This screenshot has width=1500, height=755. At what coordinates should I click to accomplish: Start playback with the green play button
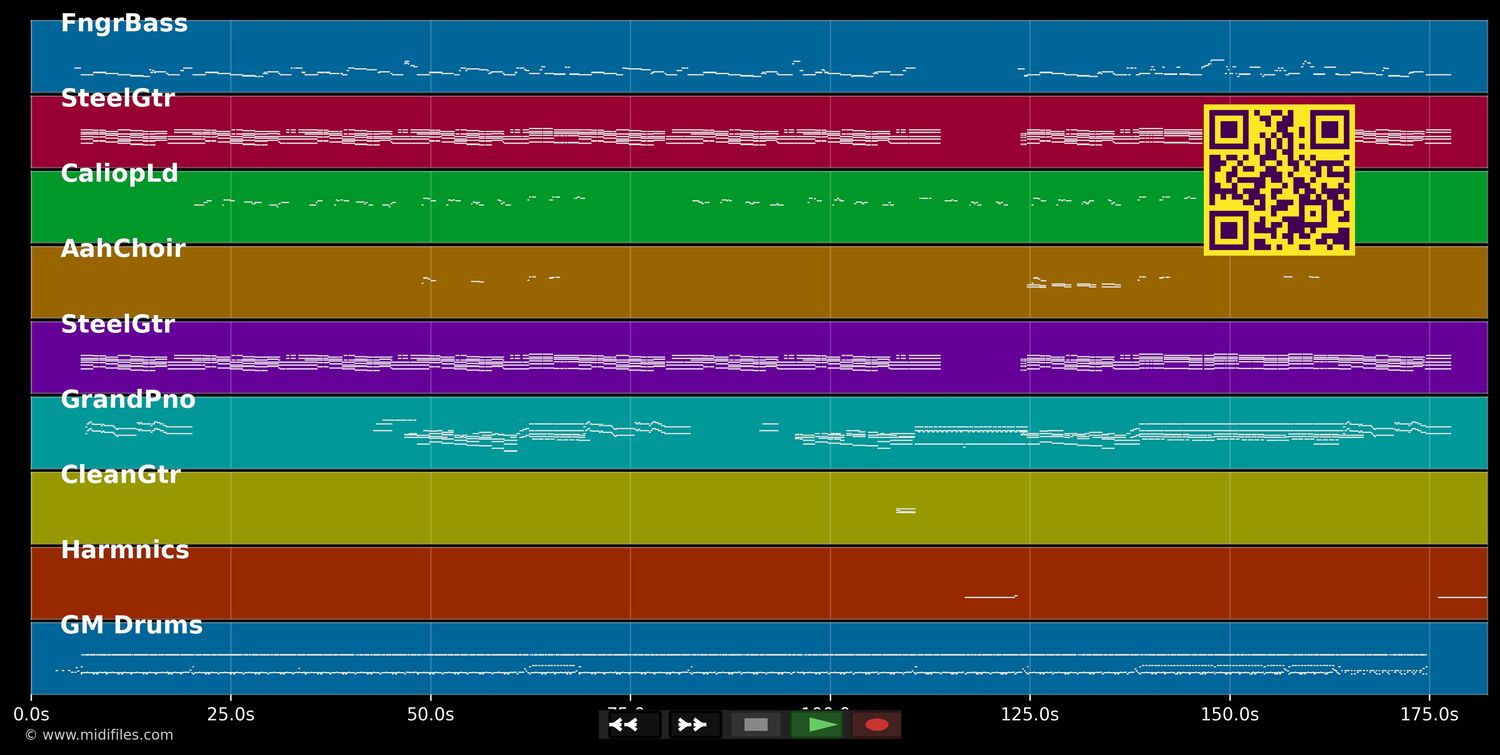pyautogui.click(x=816, y=724)
